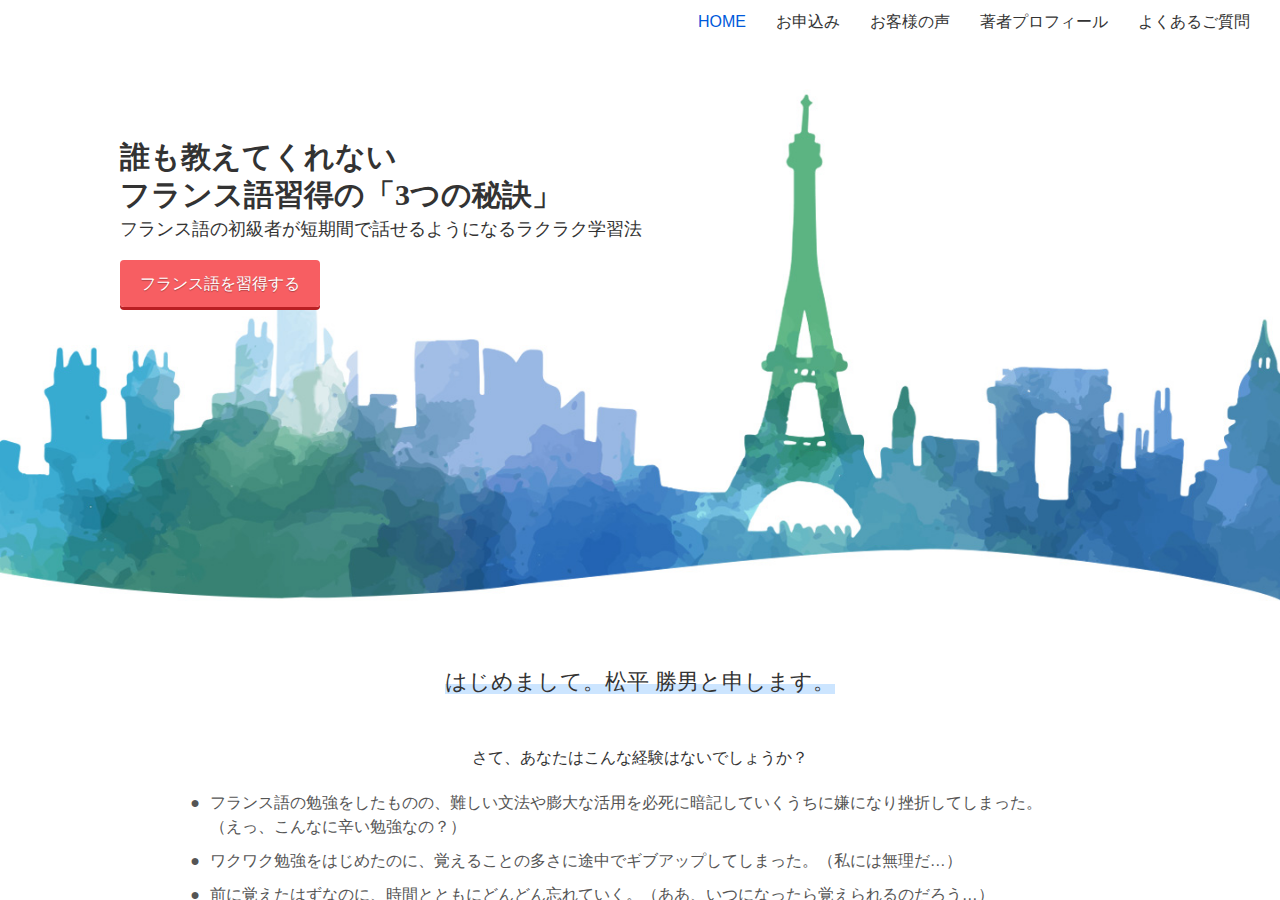Click the line さて、あなたはこんな経験はないでしょうか？

(640, 758)
